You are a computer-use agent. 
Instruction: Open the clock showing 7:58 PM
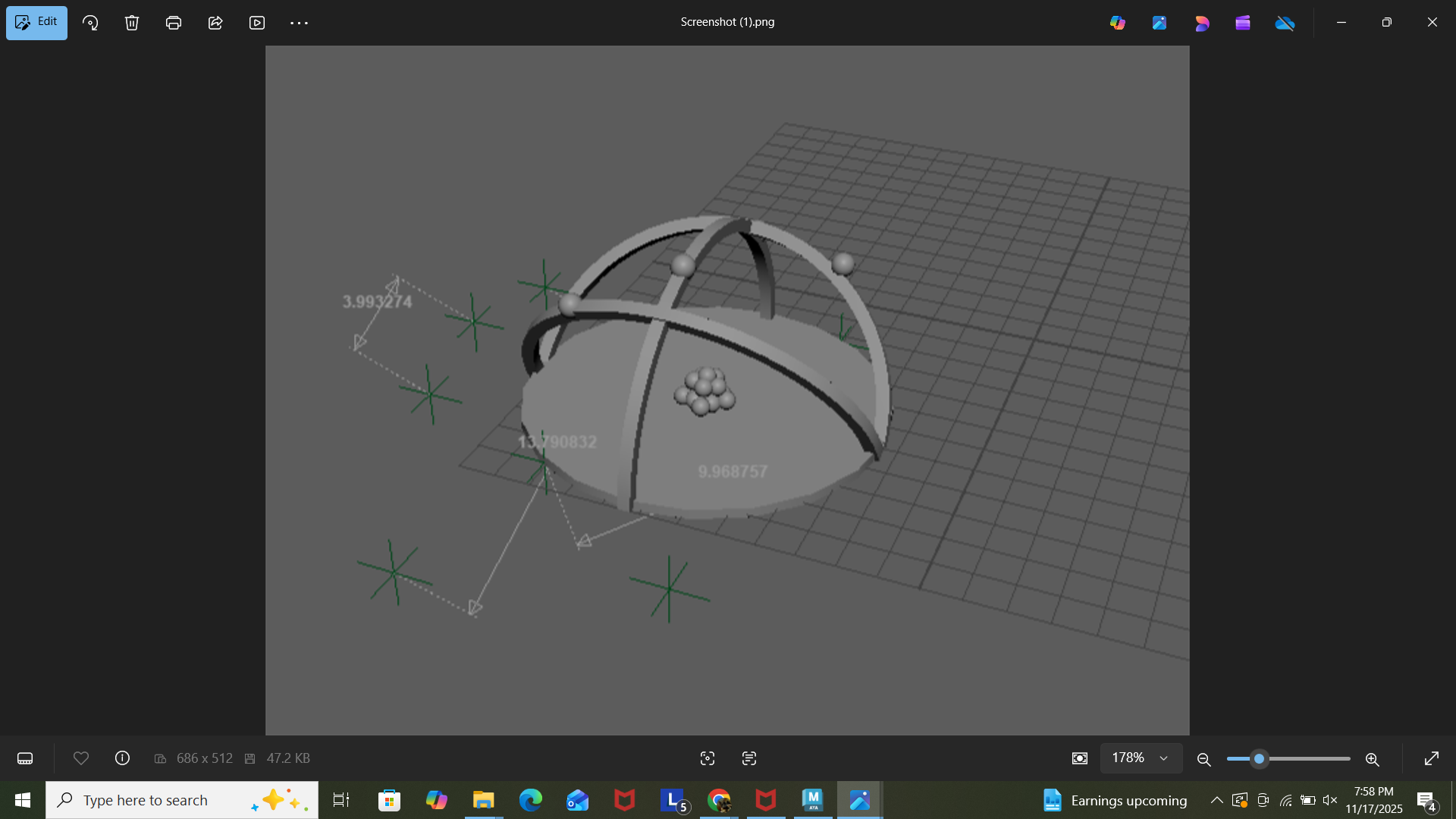coord(1374,800)
